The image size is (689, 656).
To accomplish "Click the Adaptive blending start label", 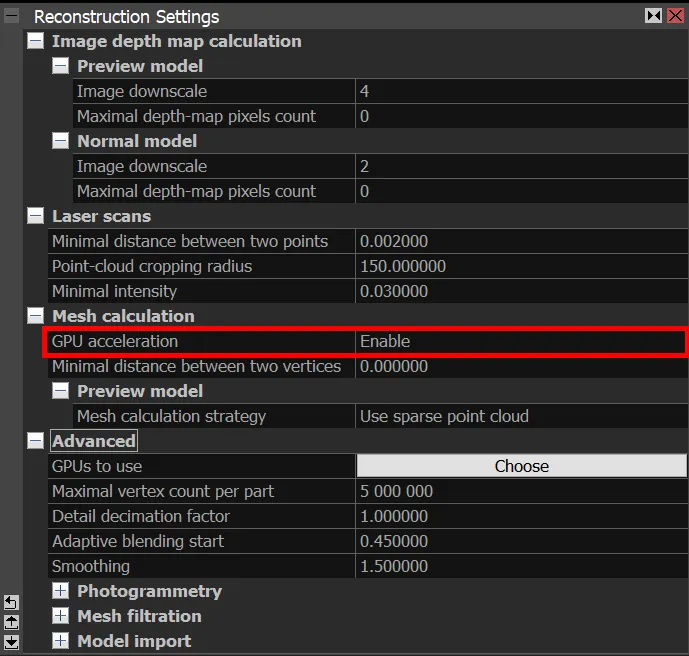I will pos(138,542).
